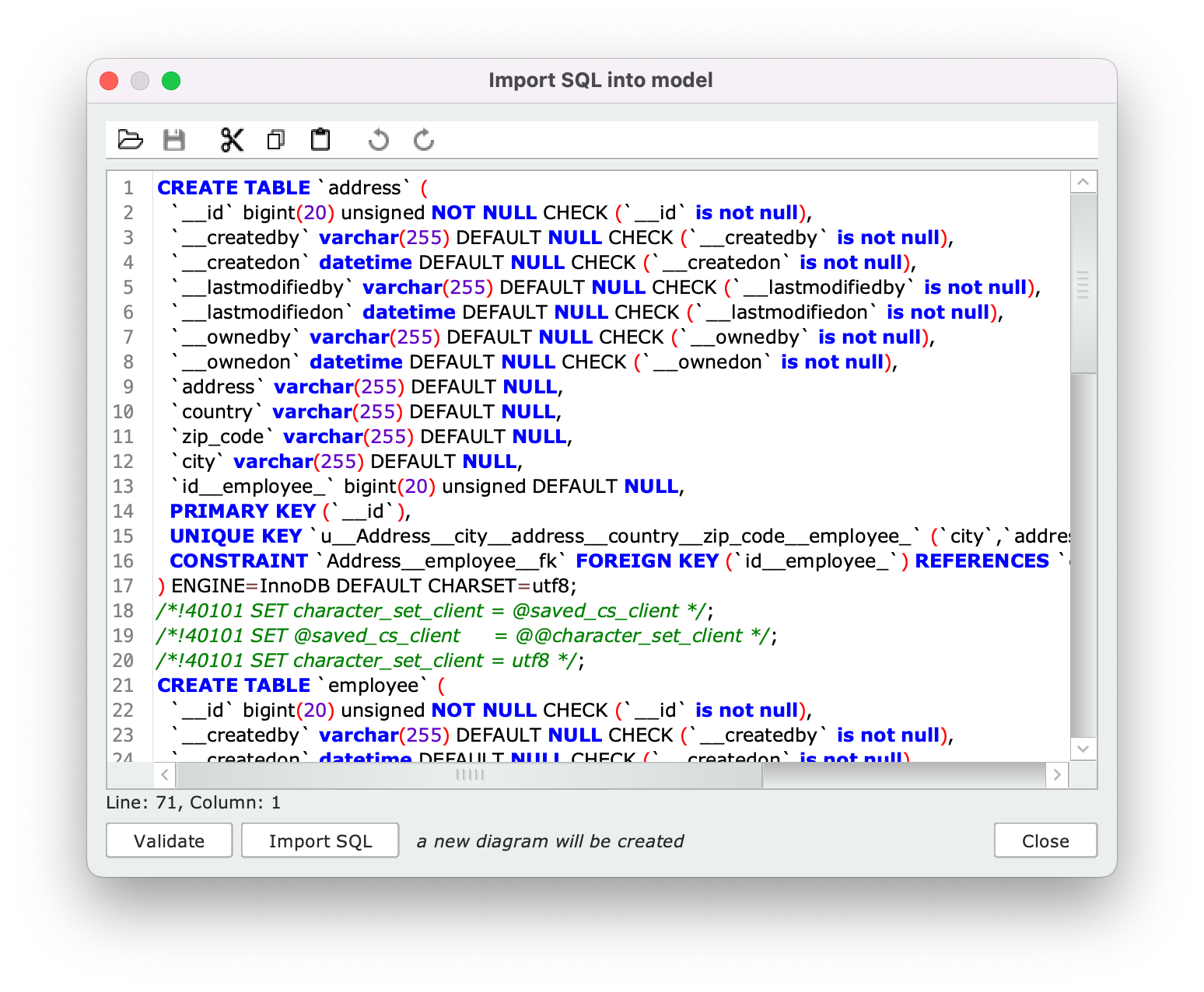Click line number 1 in the gutter

128,188
